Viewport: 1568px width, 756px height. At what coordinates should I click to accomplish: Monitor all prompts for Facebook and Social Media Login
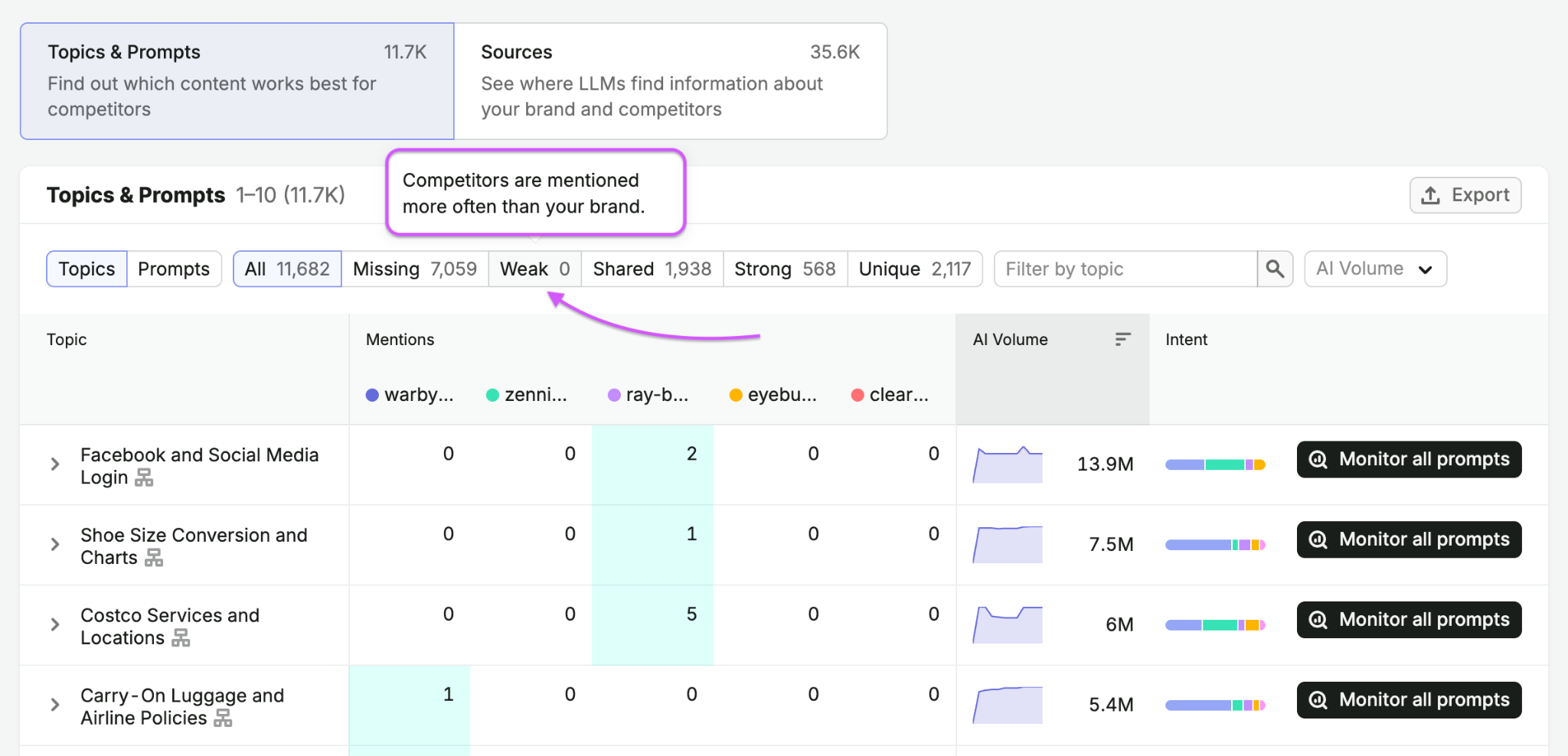click(1410, 459)
